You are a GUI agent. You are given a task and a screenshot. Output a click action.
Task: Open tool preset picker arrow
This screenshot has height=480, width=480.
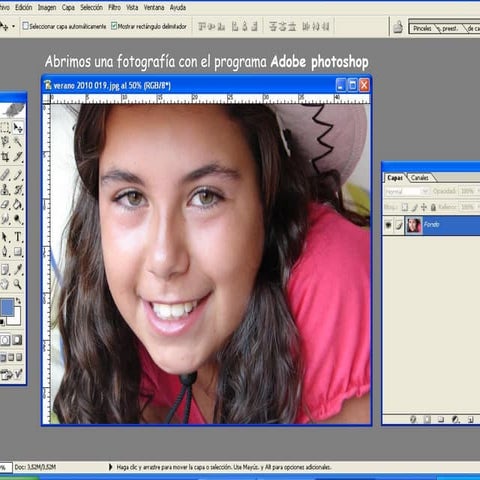(x=13, y=26)
